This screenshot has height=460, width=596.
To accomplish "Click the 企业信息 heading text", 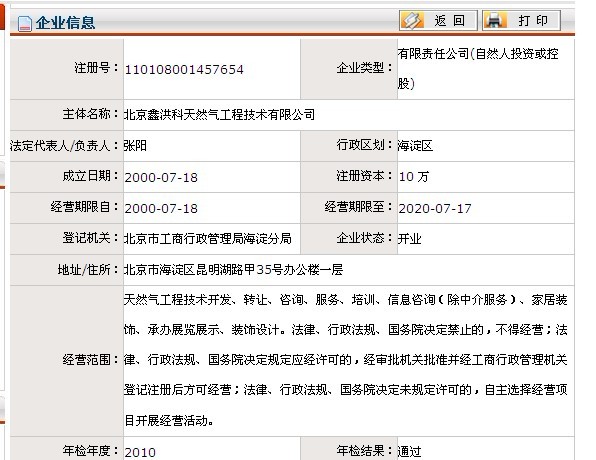I will pyautogui.click(x=65, y=23).
